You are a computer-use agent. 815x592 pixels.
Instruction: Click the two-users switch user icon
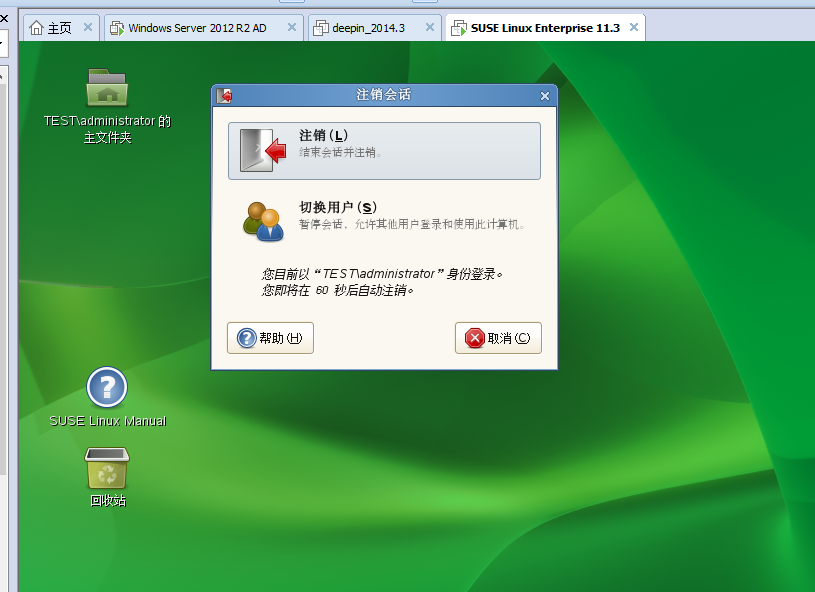click(x=264, y=221)
